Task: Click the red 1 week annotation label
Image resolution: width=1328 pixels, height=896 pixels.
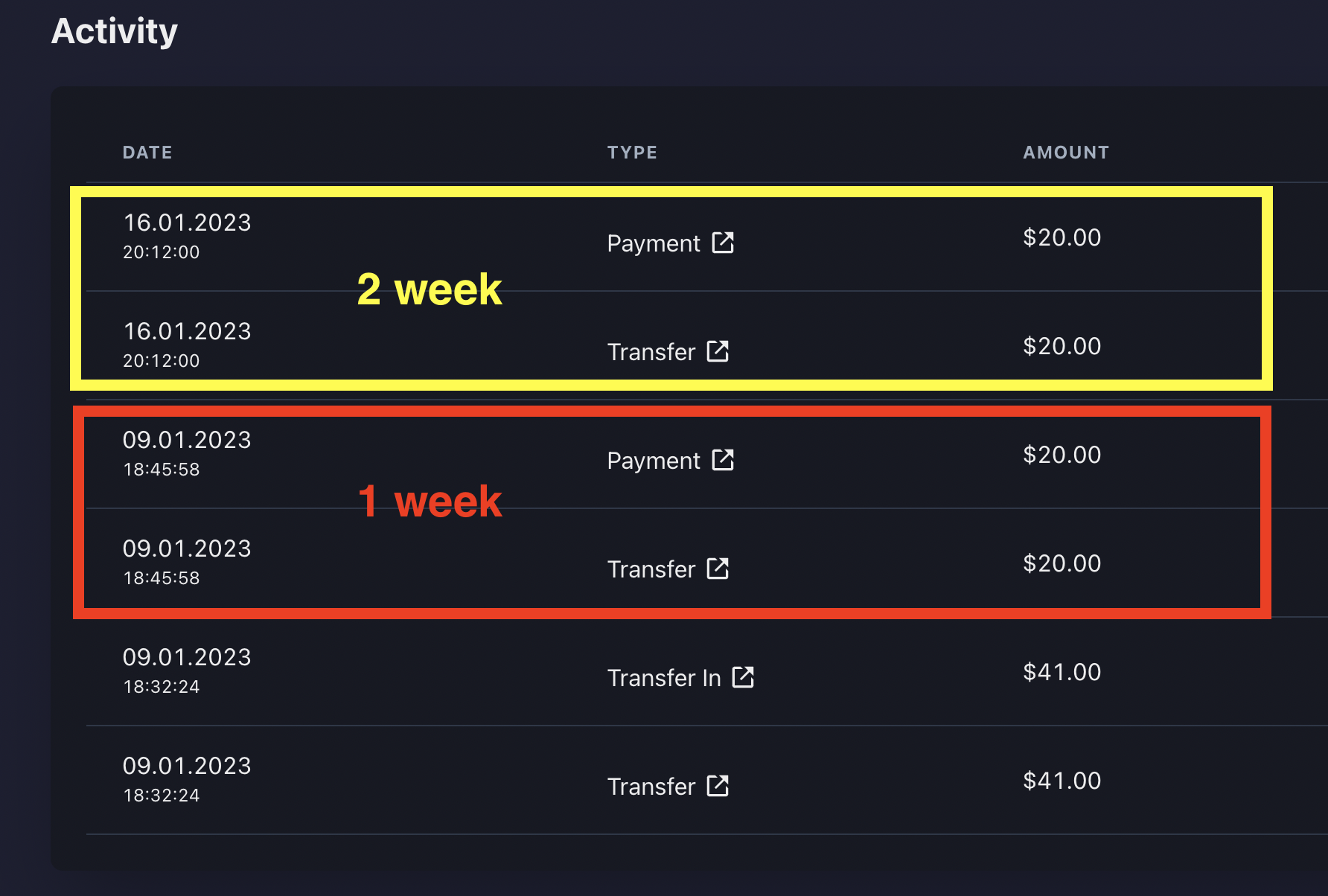Action: pos(430,501)
